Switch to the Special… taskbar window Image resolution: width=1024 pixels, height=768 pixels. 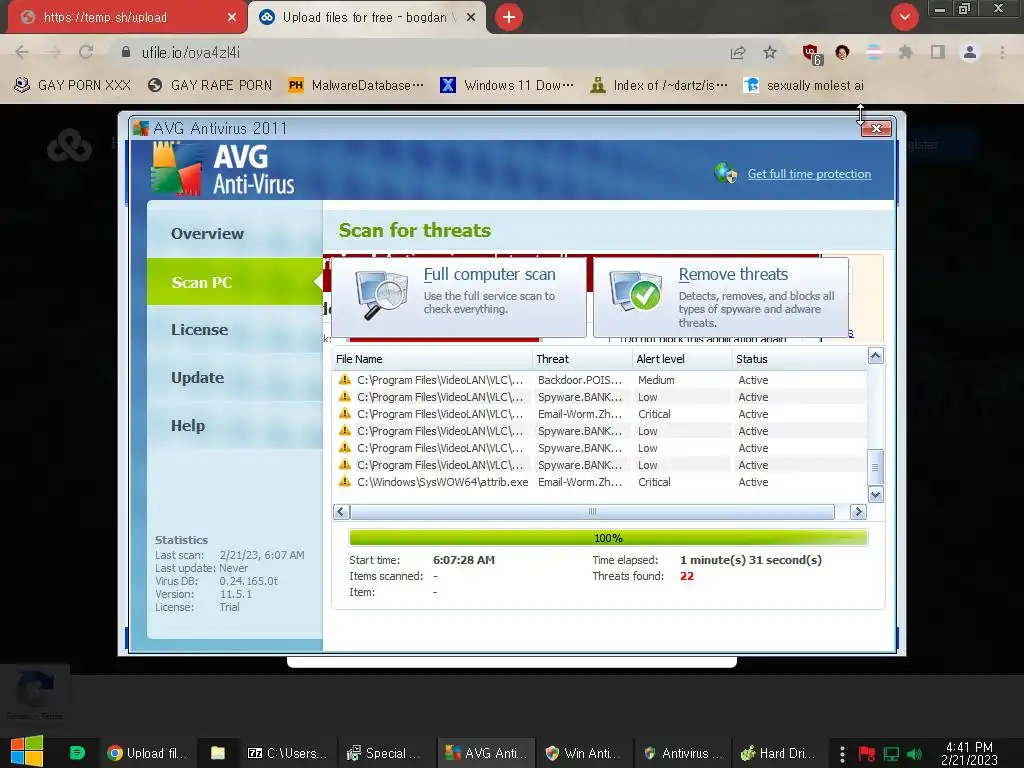click(383, 753)
